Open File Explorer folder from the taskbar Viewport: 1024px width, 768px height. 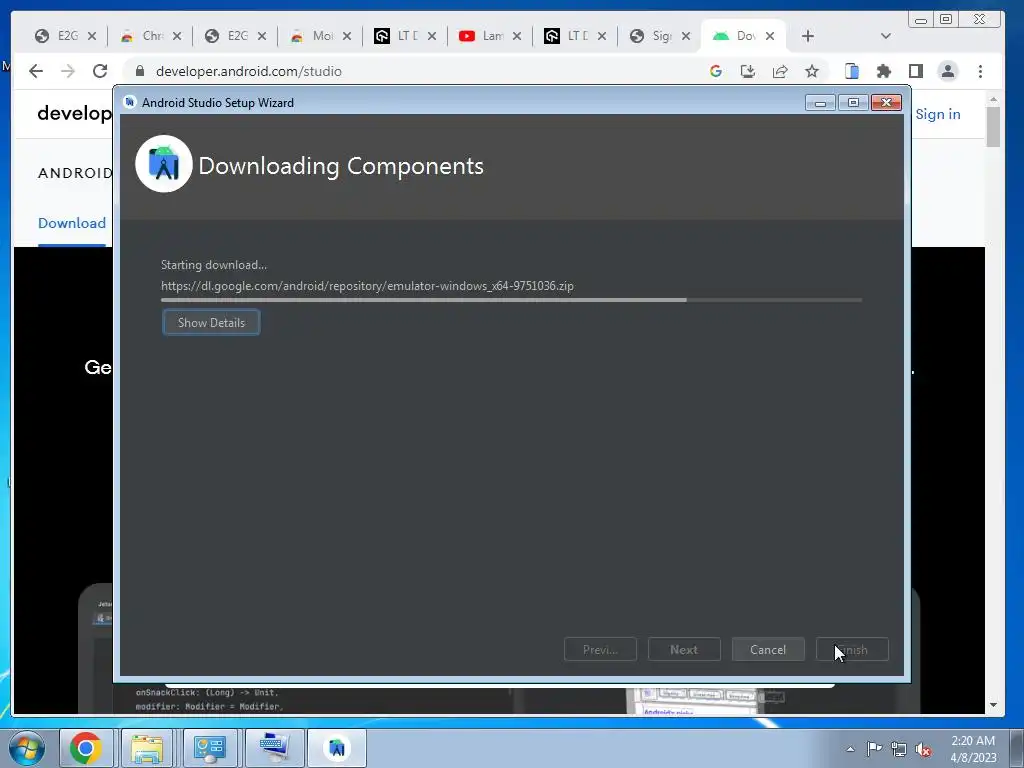point(147,748)
